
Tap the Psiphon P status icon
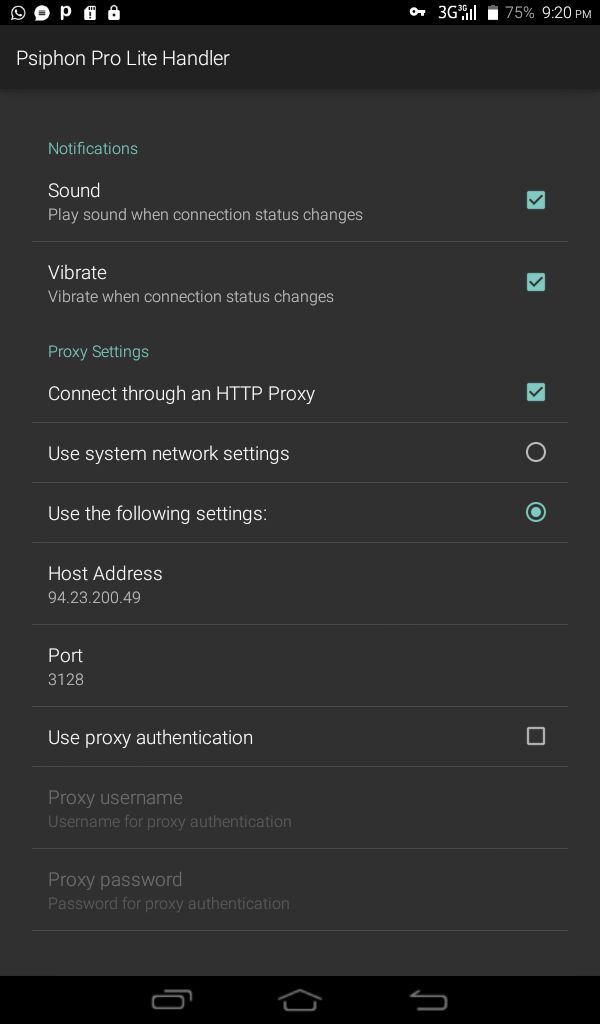coord(66,13)
